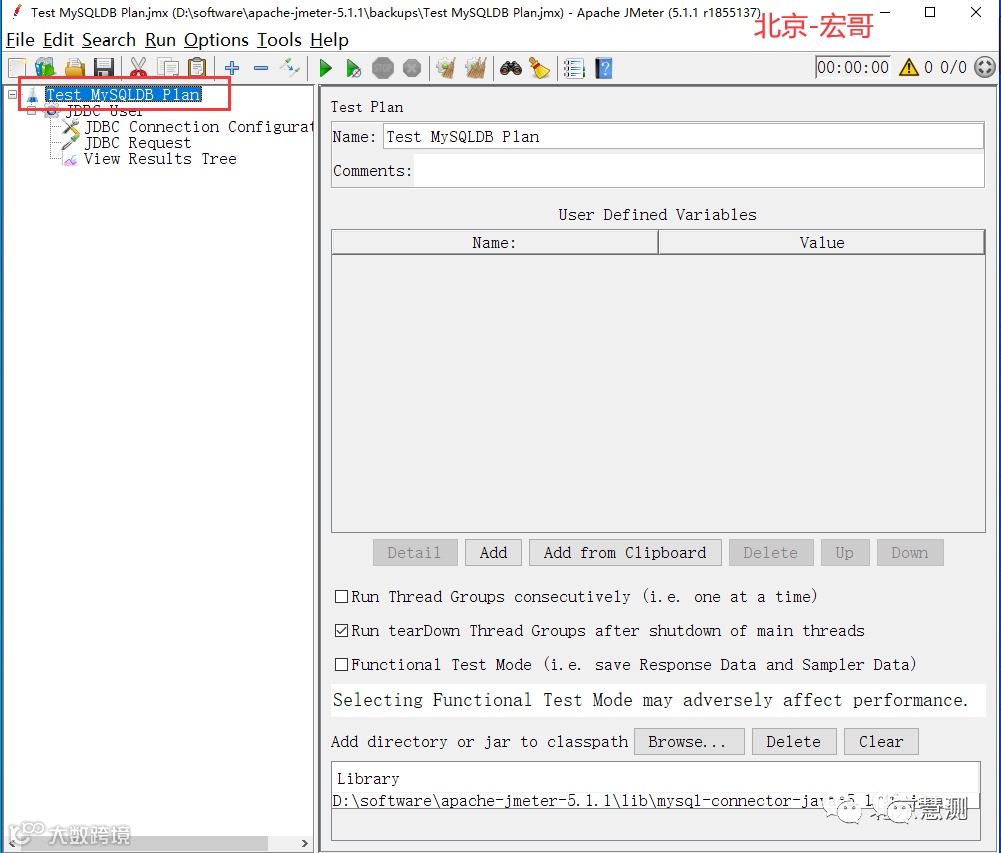
Task: Click the View Results Tree chart icon
Action: [70, 159]
